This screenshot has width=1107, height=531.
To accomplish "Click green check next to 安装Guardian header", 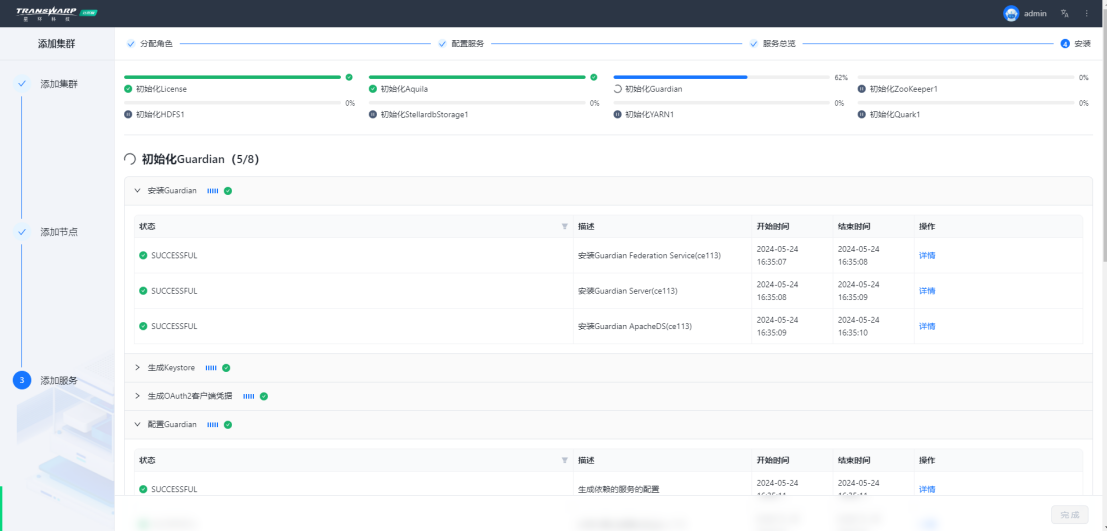I will 228,191.
